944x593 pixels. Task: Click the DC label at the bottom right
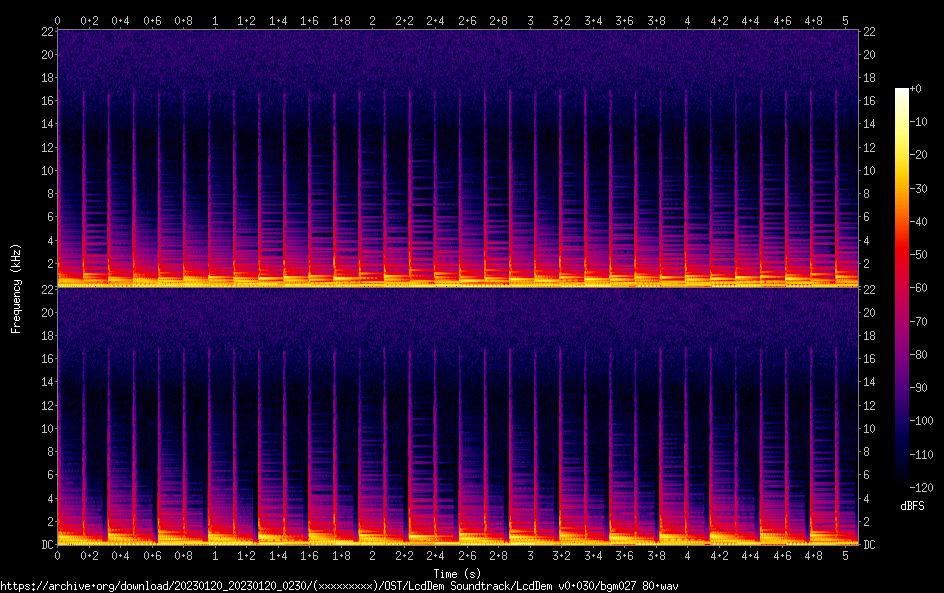click(869, 544)
